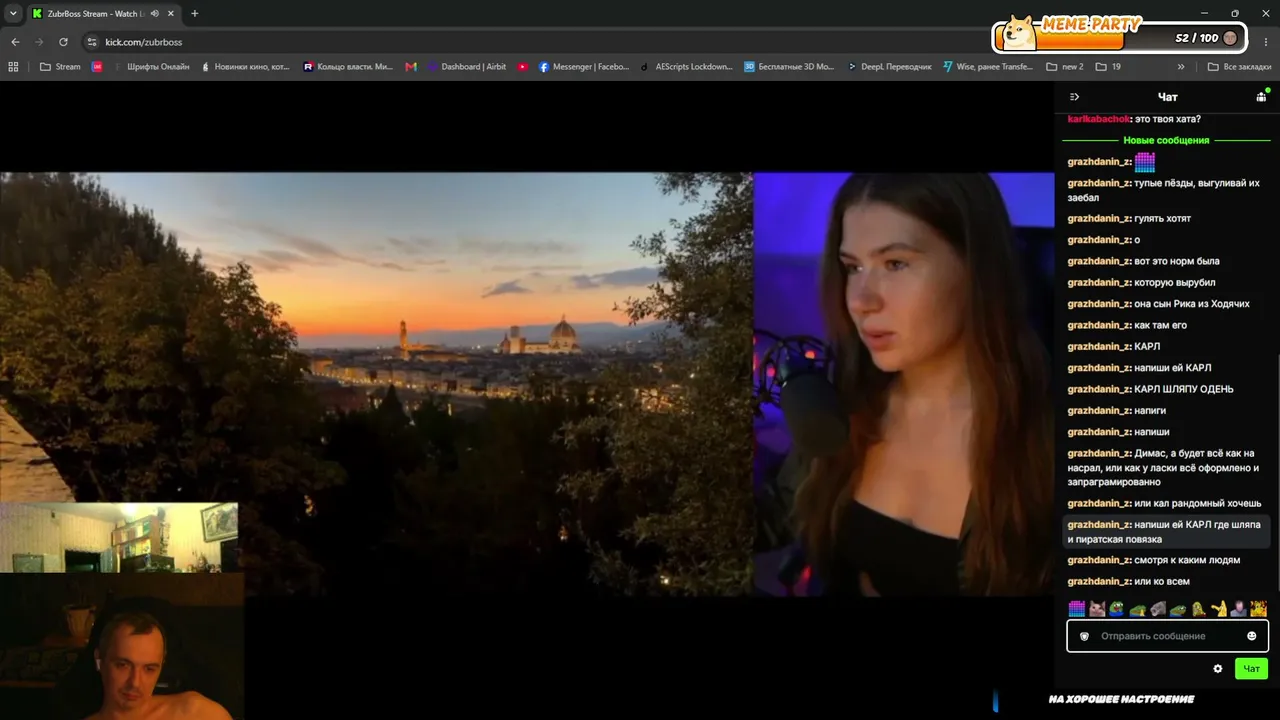Screen dimensions: 1280x720
Task: Click the karikabachok username in chat
Action: click(1098, 119)
